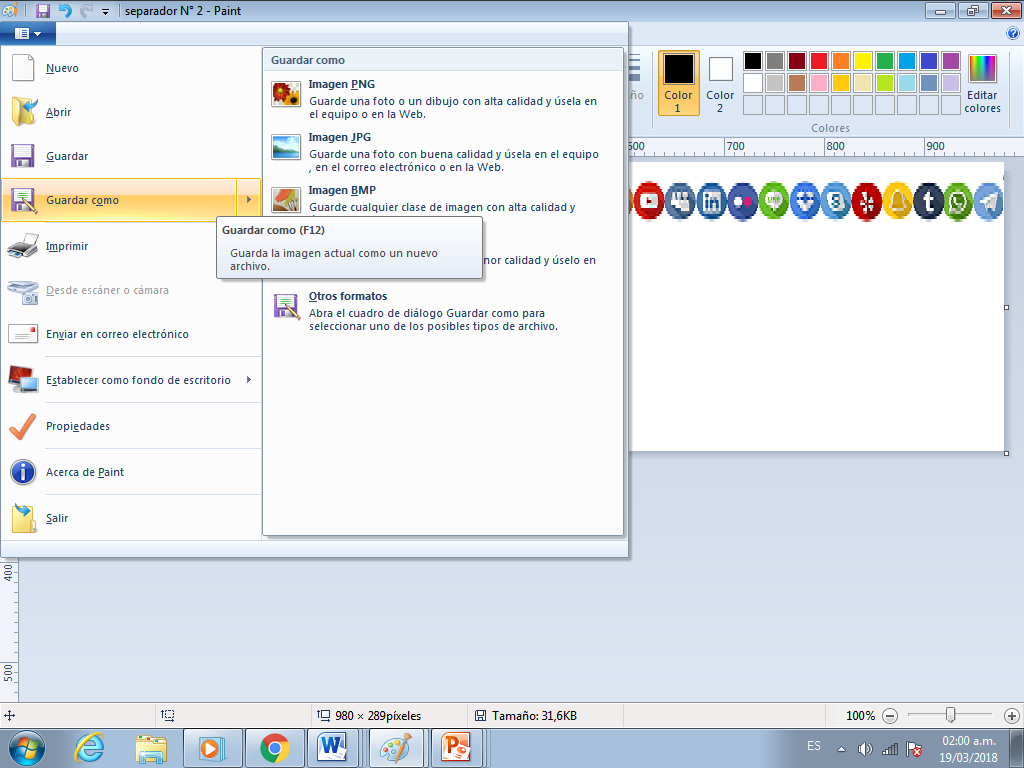Save as Imagen PNG

(443, 99)
